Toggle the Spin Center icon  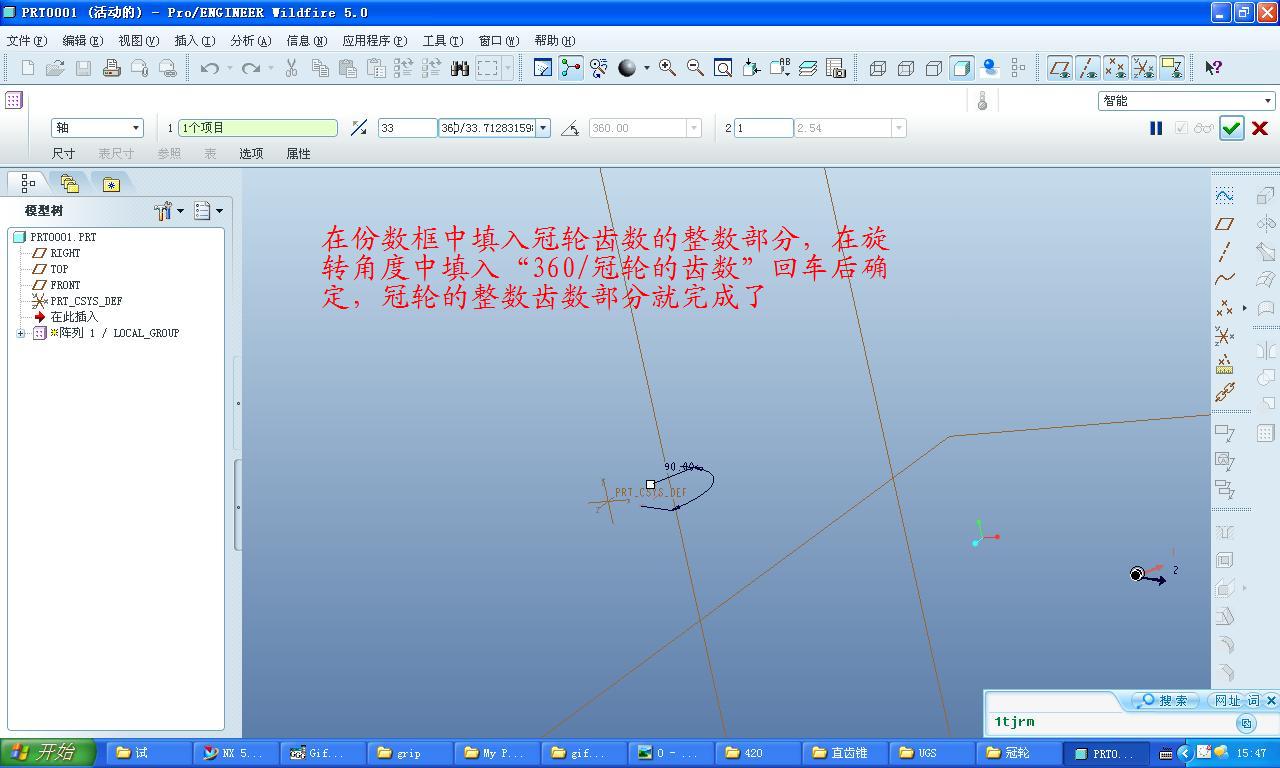[571, 68]
